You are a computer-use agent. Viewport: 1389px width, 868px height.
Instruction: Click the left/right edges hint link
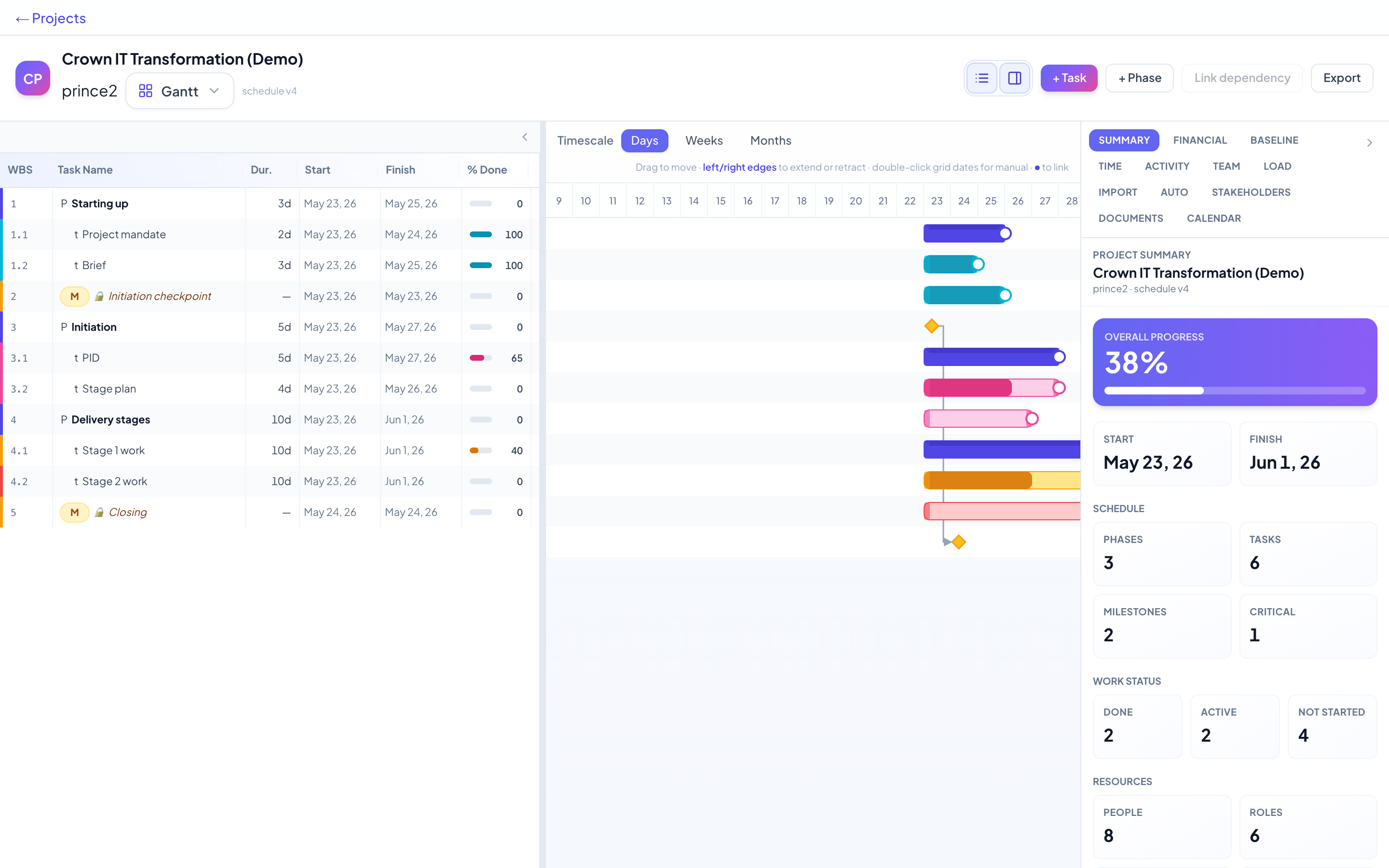pos(739,167)
